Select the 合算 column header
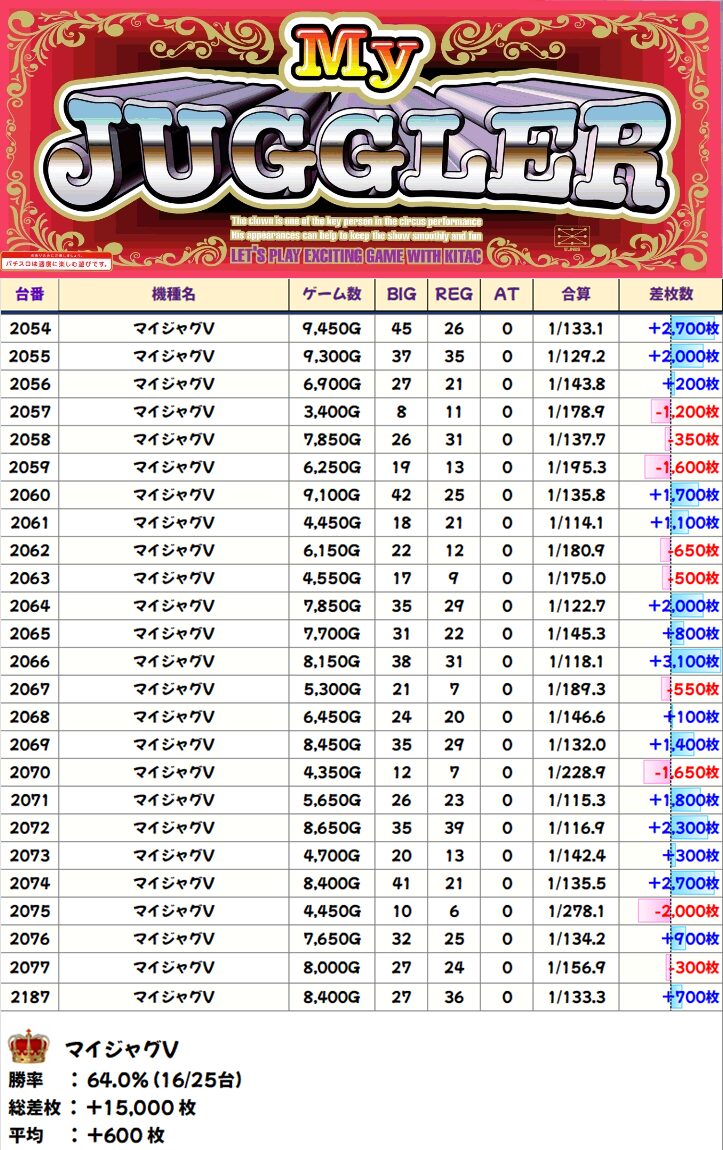Viewport: 723px width, 1150px height. pos(576,294)
